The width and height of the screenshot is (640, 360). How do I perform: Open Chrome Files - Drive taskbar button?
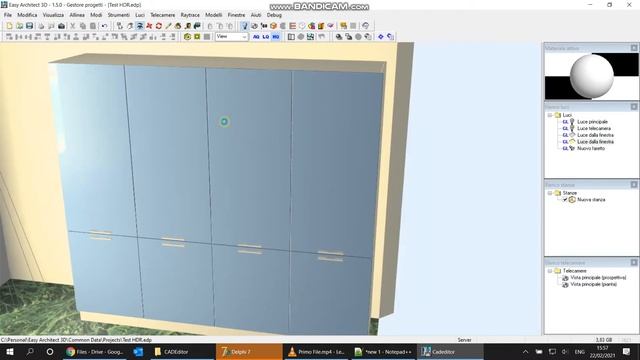[95, 351]
